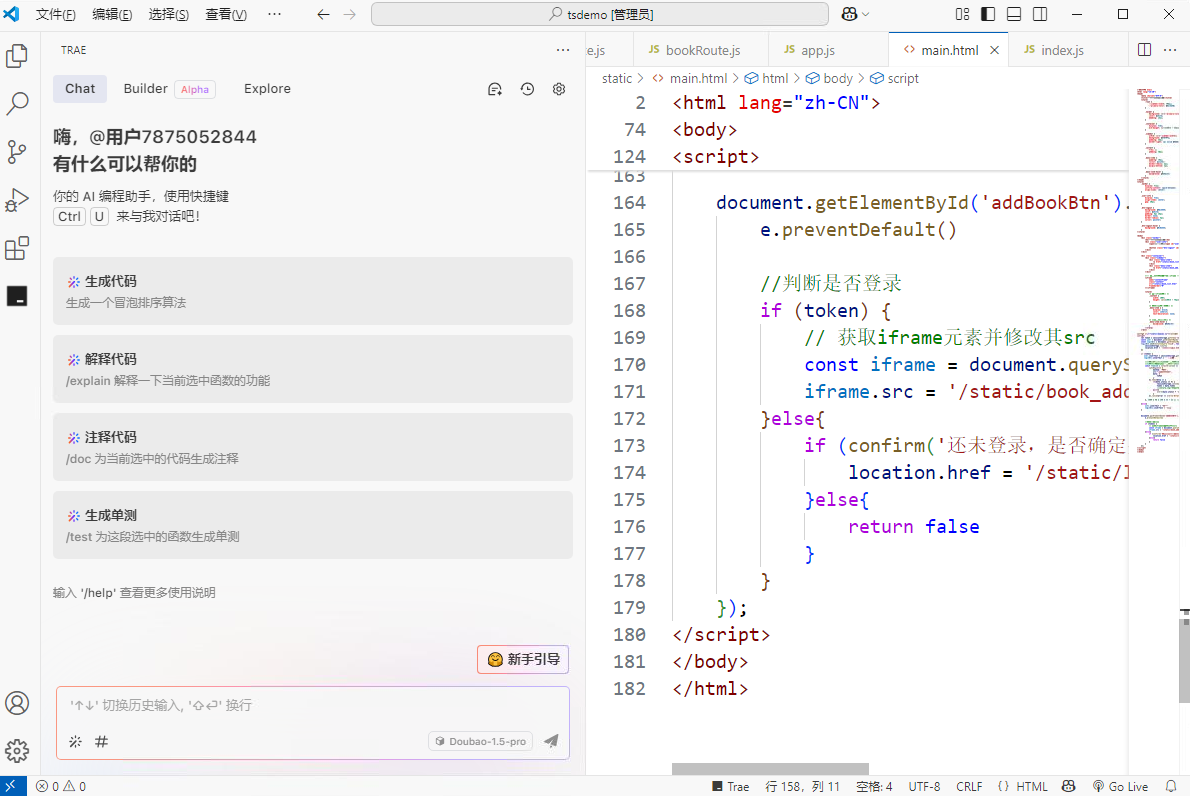Open Source Control view in activity bar
The image size is (1190, 796).
(17, 152)
